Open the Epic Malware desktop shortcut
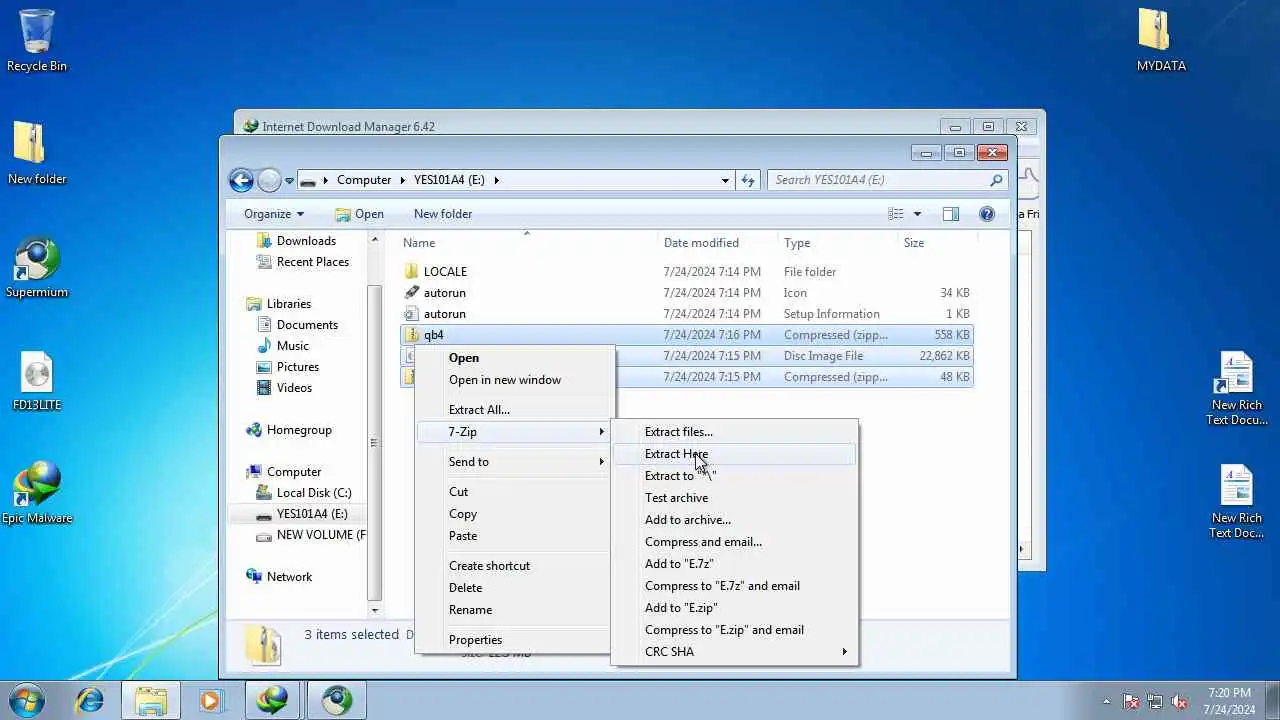 (x=37, y=493)
